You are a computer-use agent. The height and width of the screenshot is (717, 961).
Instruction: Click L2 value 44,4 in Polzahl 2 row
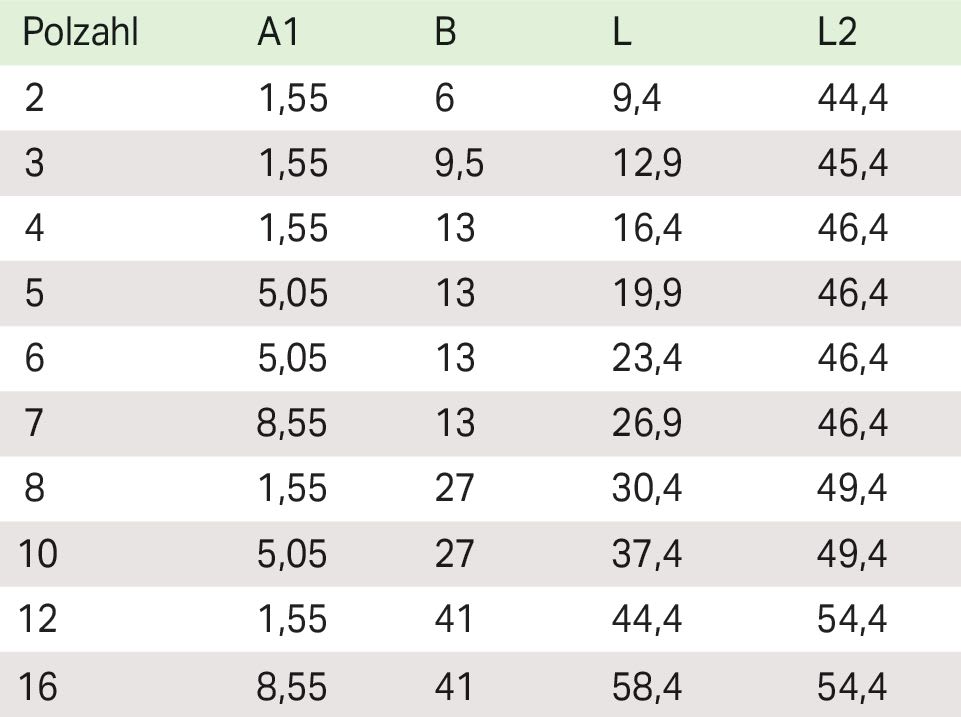tap(852, 98)
